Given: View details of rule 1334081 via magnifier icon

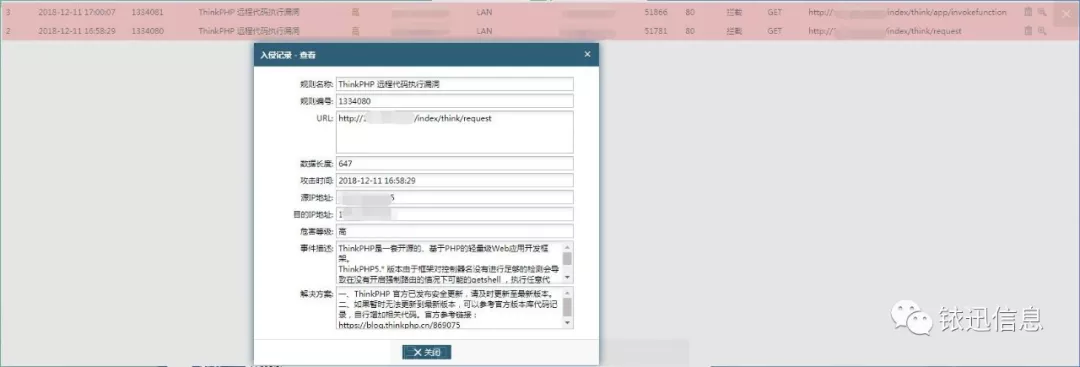Looking at the screenshot, I should pyautogui.click(x=1042, y=12).
